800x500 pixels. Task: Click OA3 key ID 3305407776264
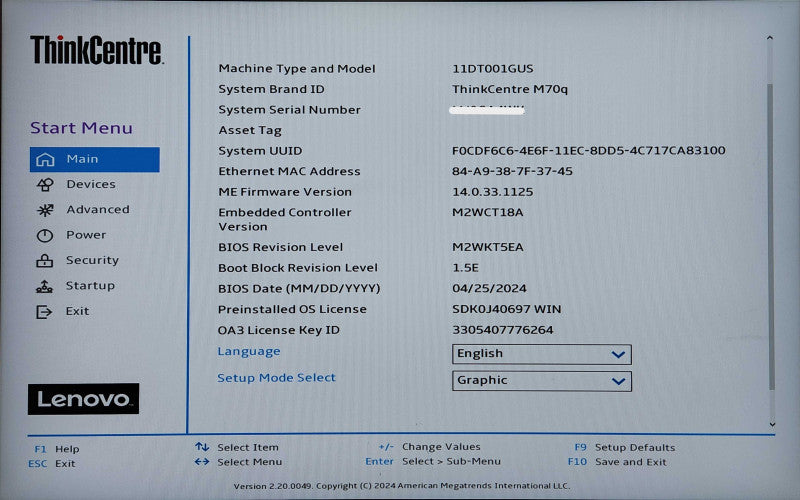coord(503,330)
